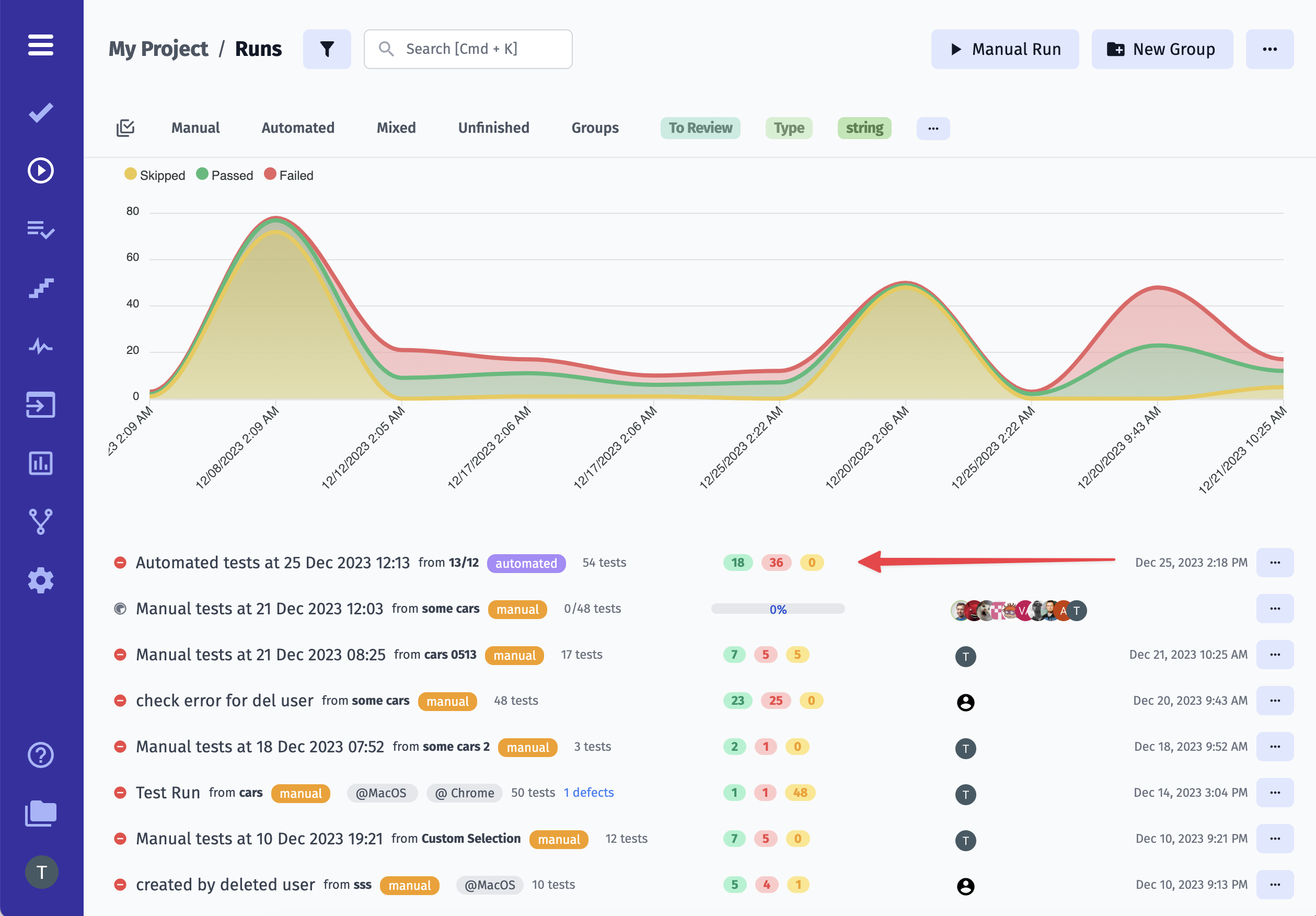Open Plans checklist icon in sidebar
This screenshot has width=1316, height=916.
(x=41, y=230)
